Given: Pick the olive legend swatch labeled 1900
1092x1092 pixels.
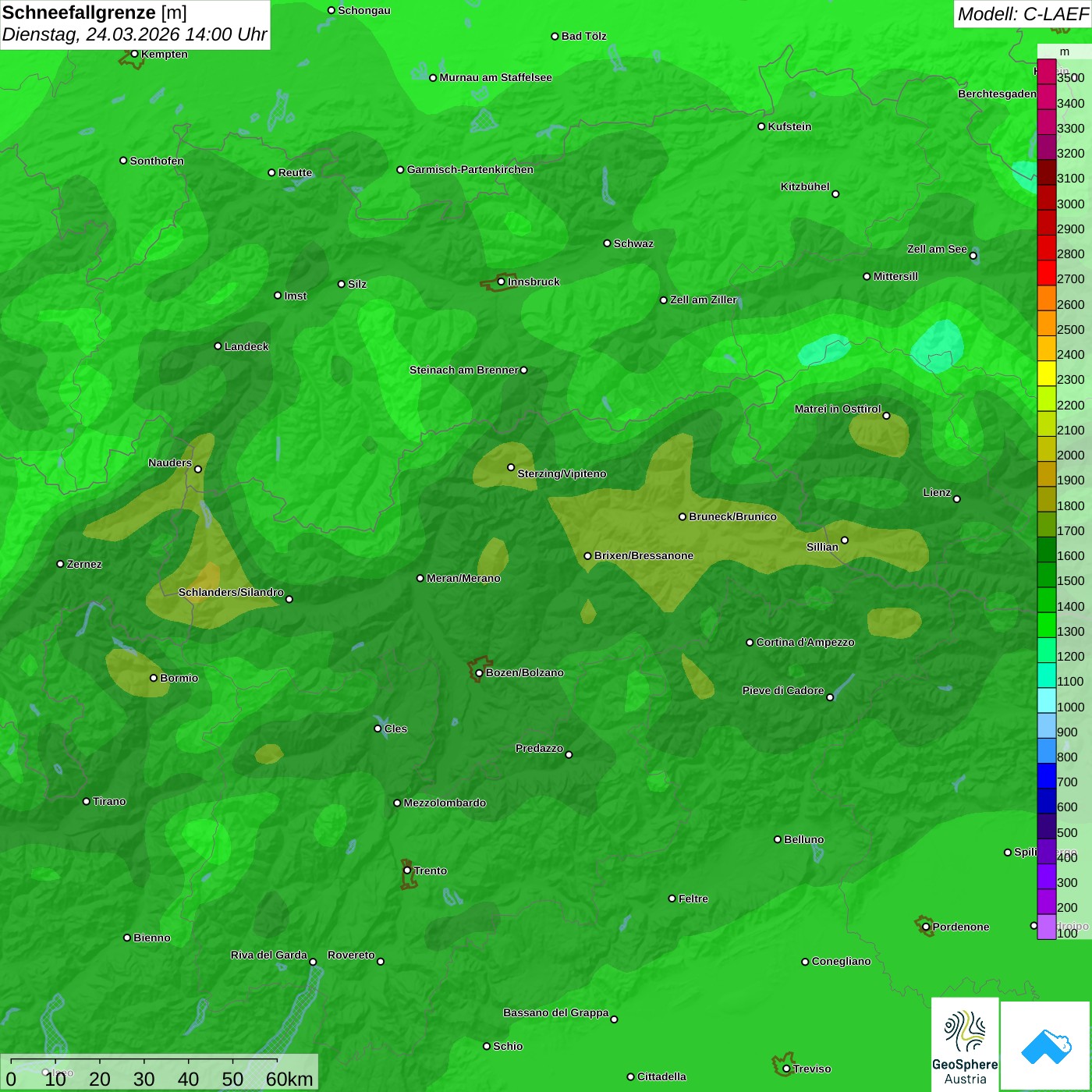Looking at the screenshot, I should tap(1047, 474).
